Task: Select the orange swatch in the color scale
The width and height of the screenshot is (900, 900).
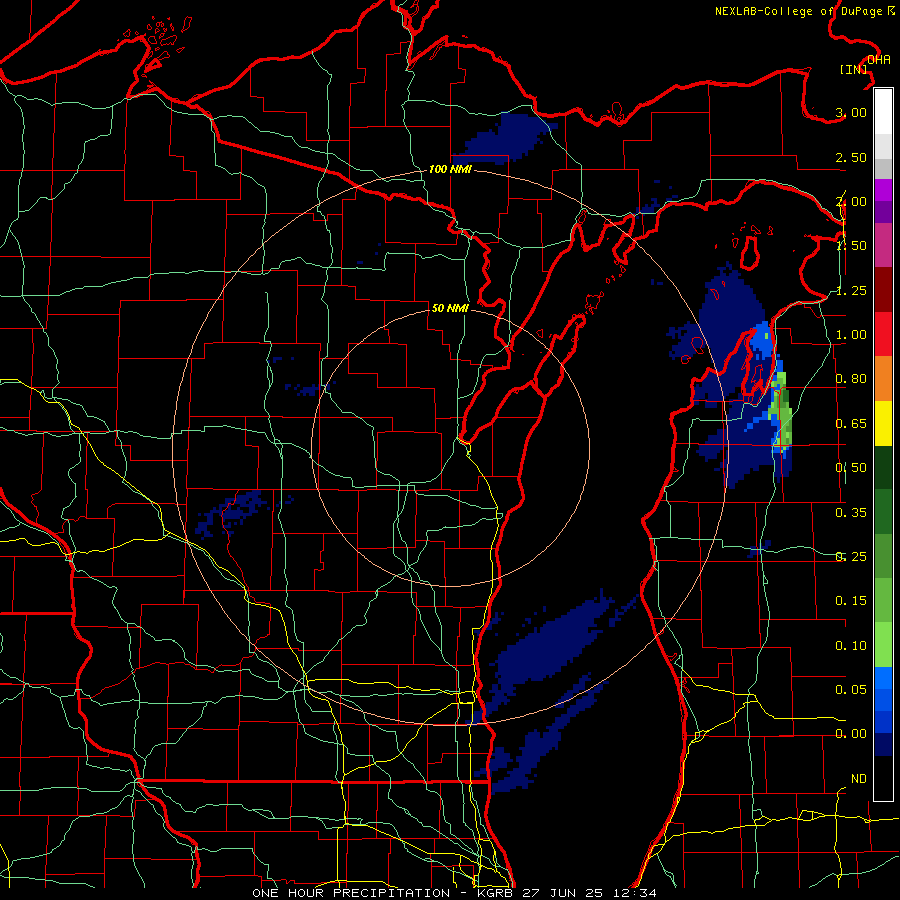Action: pos(883,379)
